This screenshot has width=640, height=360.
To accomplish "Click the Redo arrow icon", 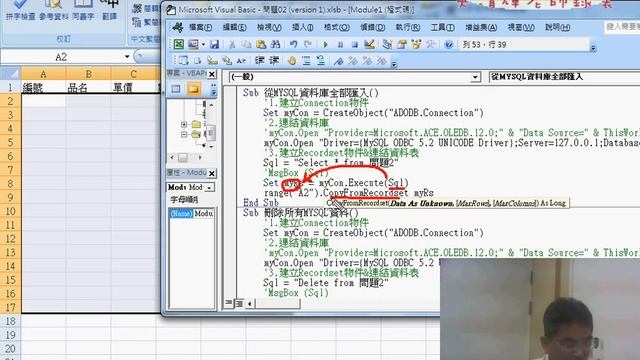I will (308, 44).
